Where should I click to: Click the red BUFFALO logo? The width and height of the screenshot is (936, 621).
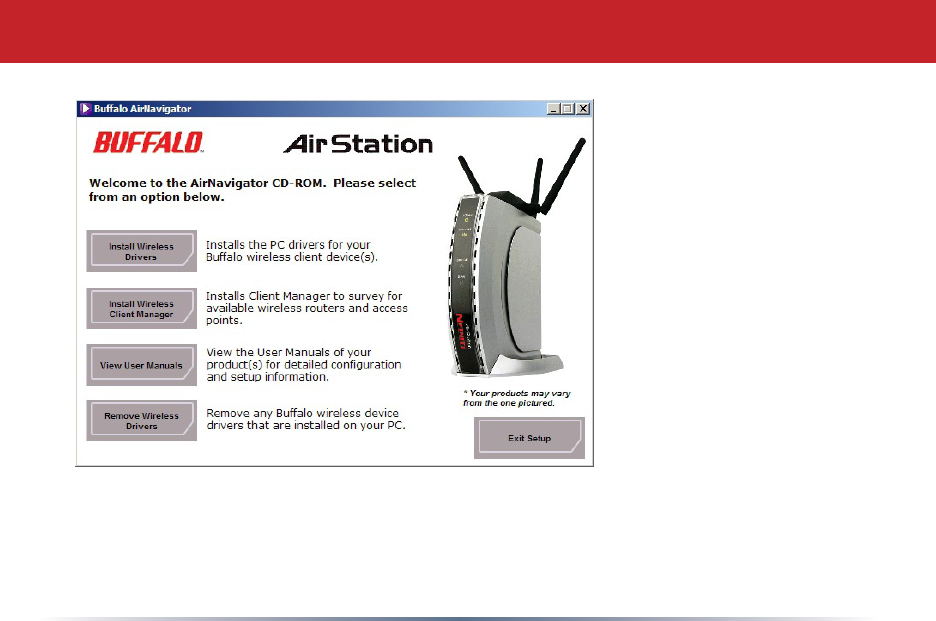148,143
